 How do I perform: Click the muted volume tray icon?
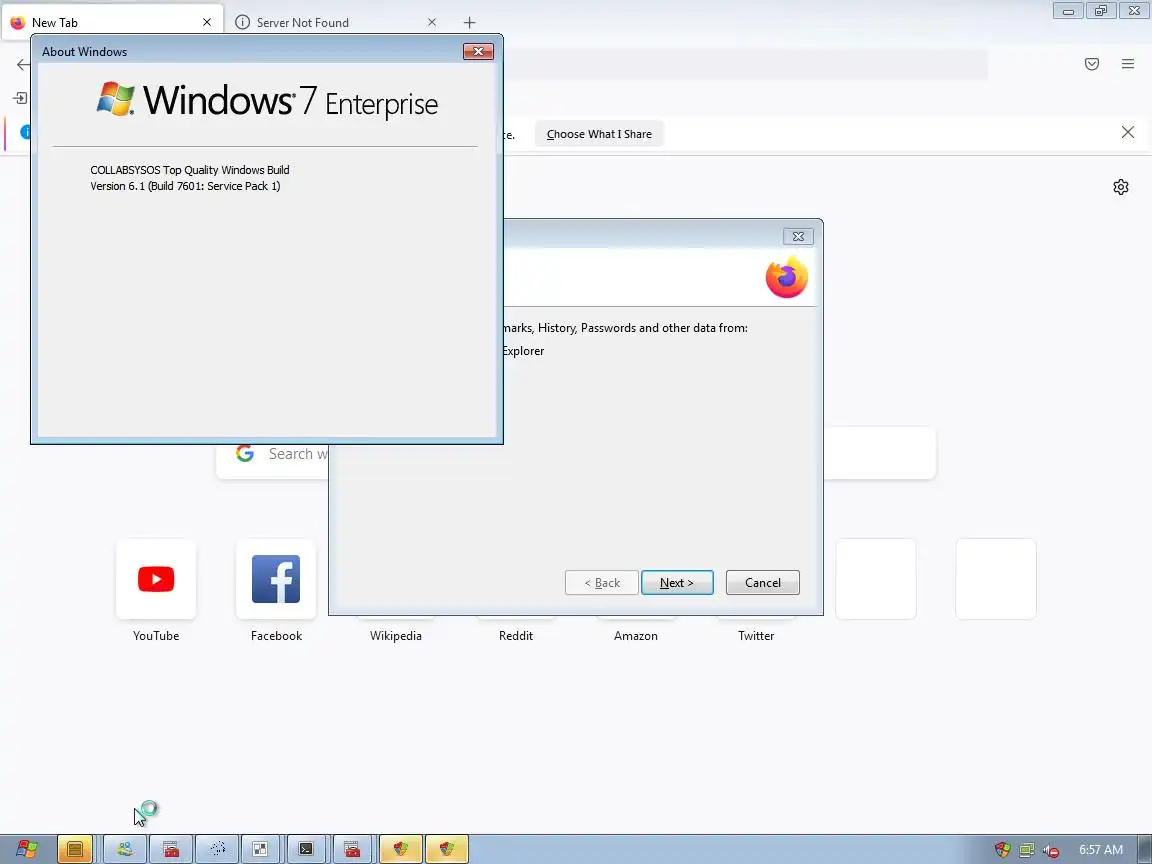tap(1051, 850)
